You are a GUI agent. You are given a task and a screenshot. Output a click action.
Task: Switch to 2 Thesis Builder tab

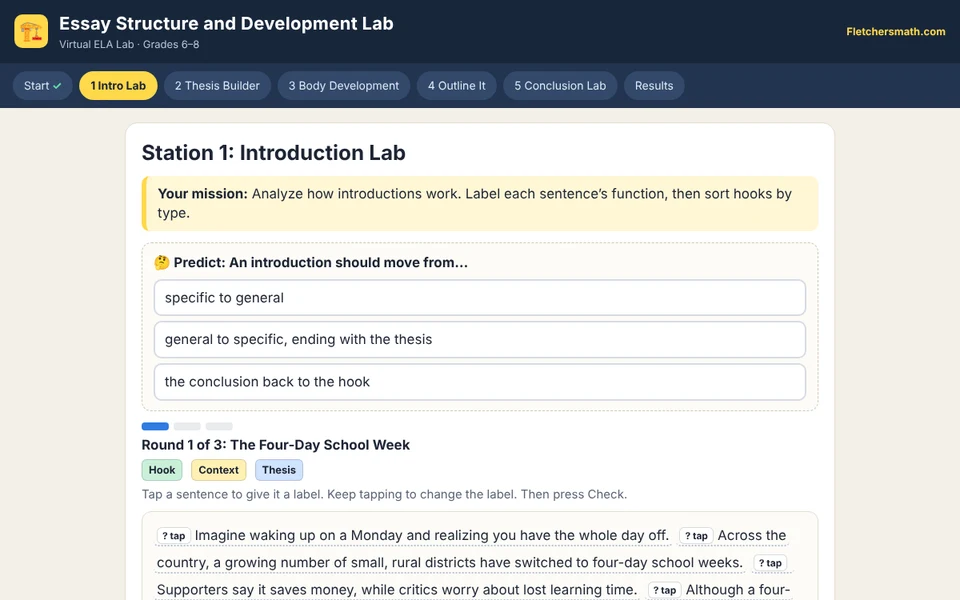217,86
